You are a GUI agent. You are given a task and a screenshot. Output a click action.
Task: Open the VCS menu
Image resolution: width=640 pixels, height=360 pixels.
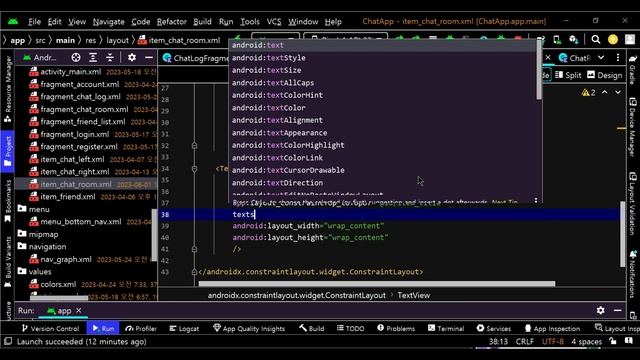tap(273, 22)
